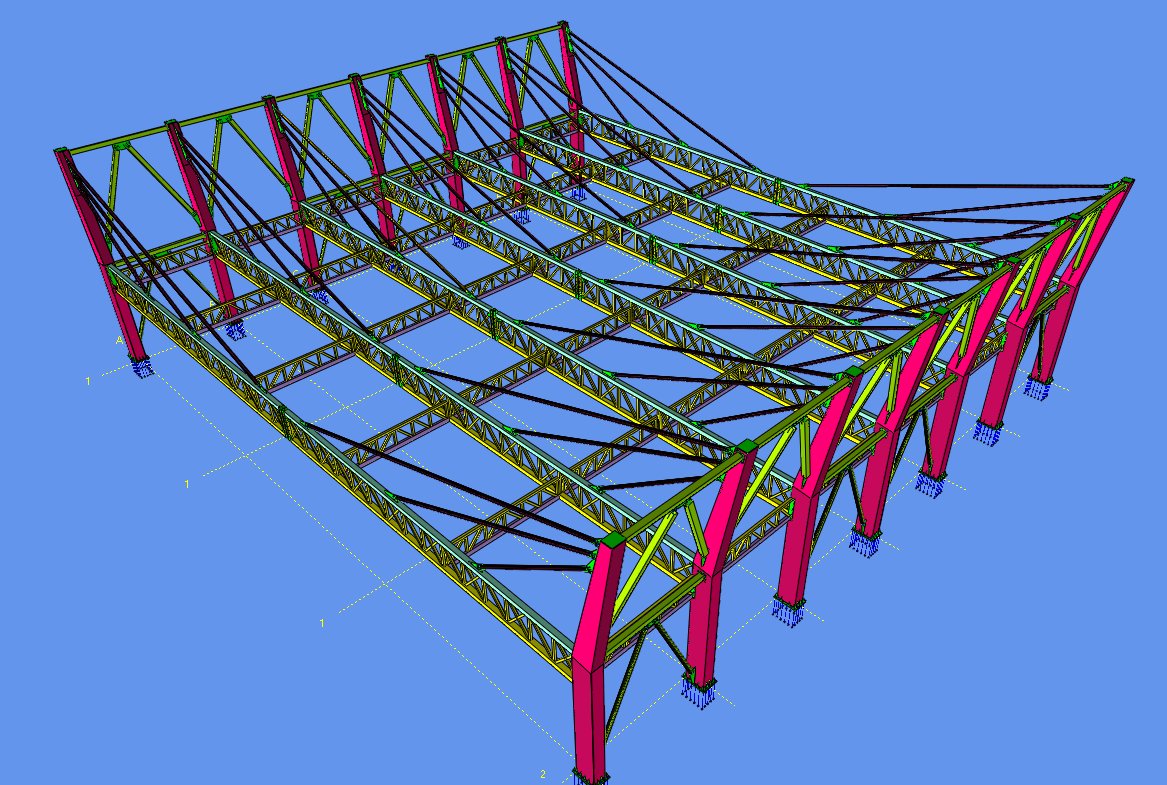Viewport: 1167px width, 785px height.
Task: Select the grid label "A"
Action: pos(119,341)
